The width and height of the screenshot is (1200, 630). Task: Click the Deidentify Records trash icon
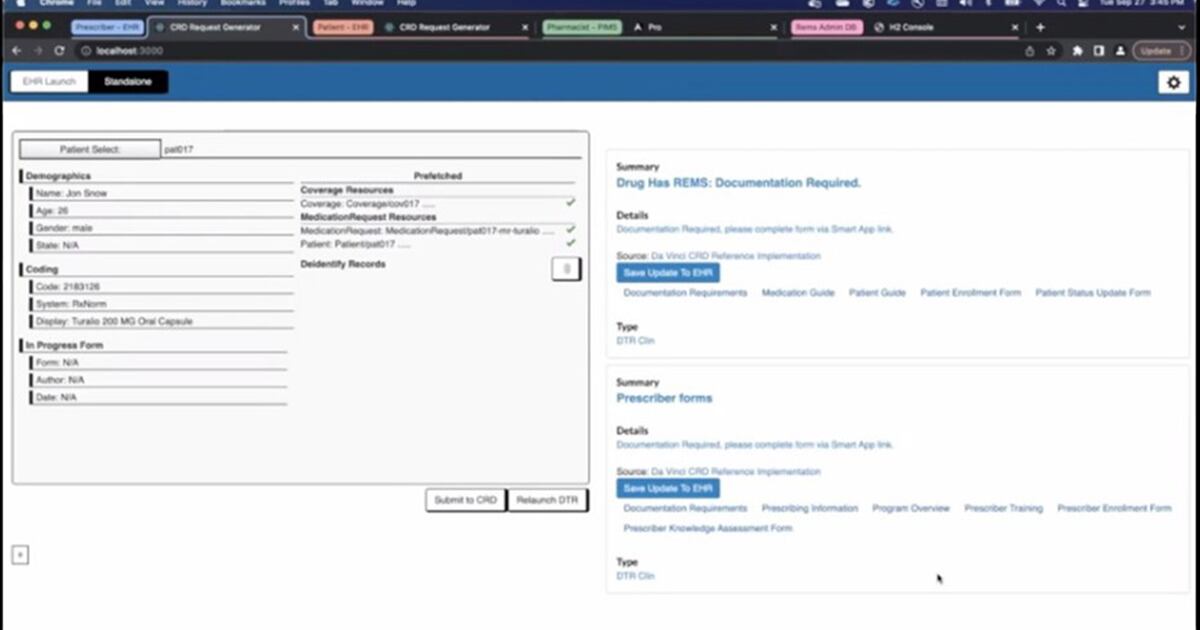(566, 269)
